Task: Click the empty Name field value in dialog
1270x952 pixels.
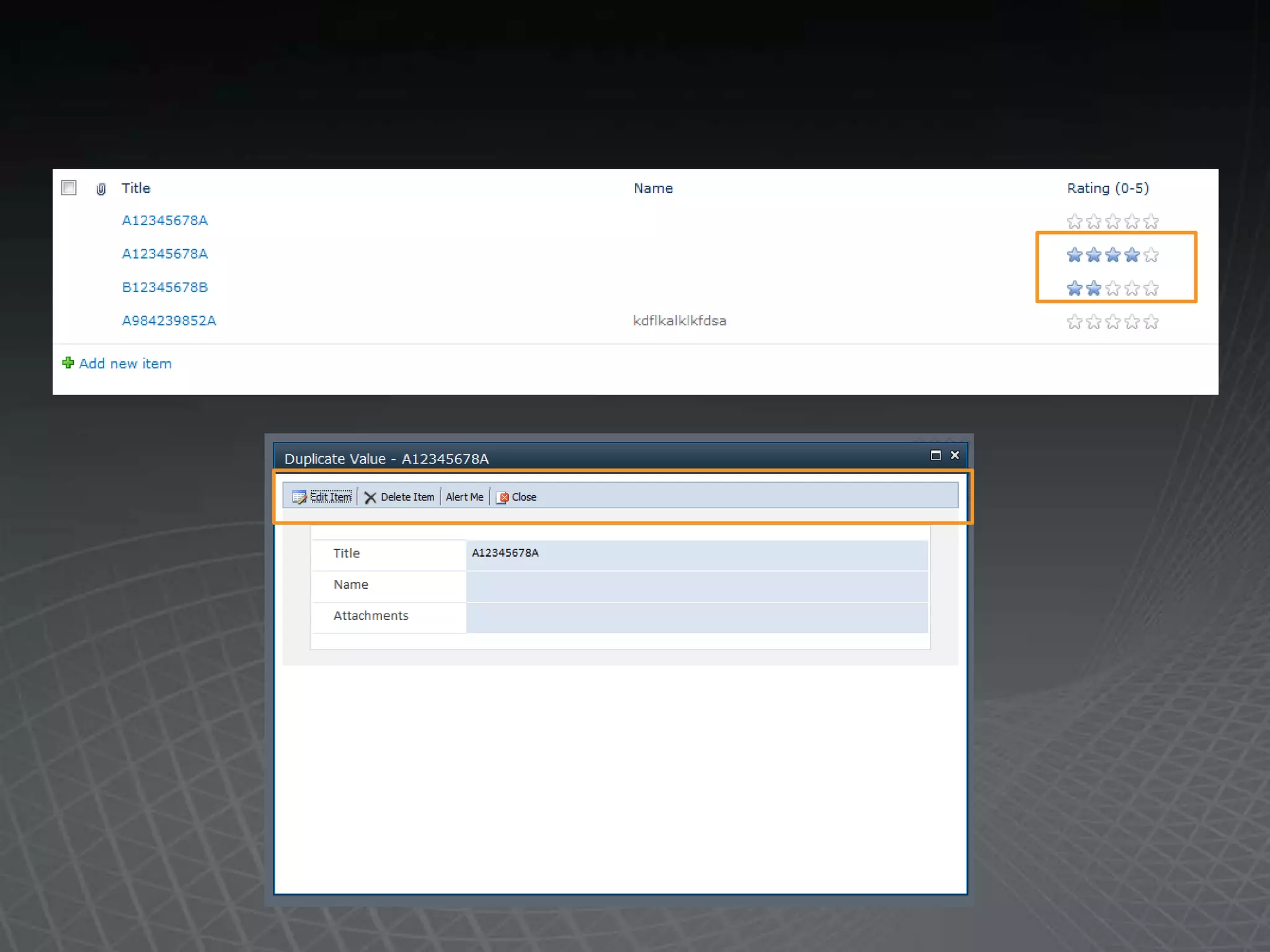Action: click(x=697, y=586)
